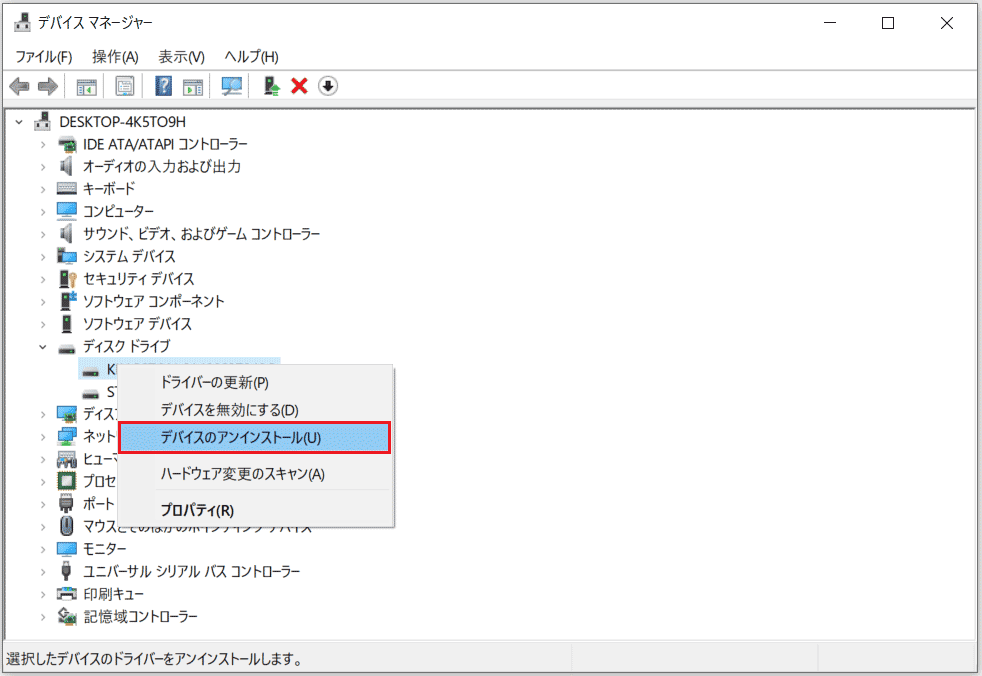Choose プロパティ(R) in context menu

(x=256, y=510)
